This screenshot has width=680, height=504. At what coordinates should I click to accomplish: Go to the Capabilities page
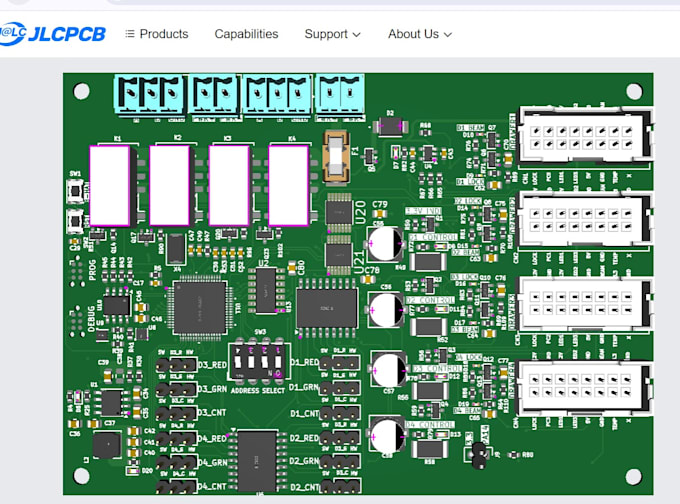[246, 34]
